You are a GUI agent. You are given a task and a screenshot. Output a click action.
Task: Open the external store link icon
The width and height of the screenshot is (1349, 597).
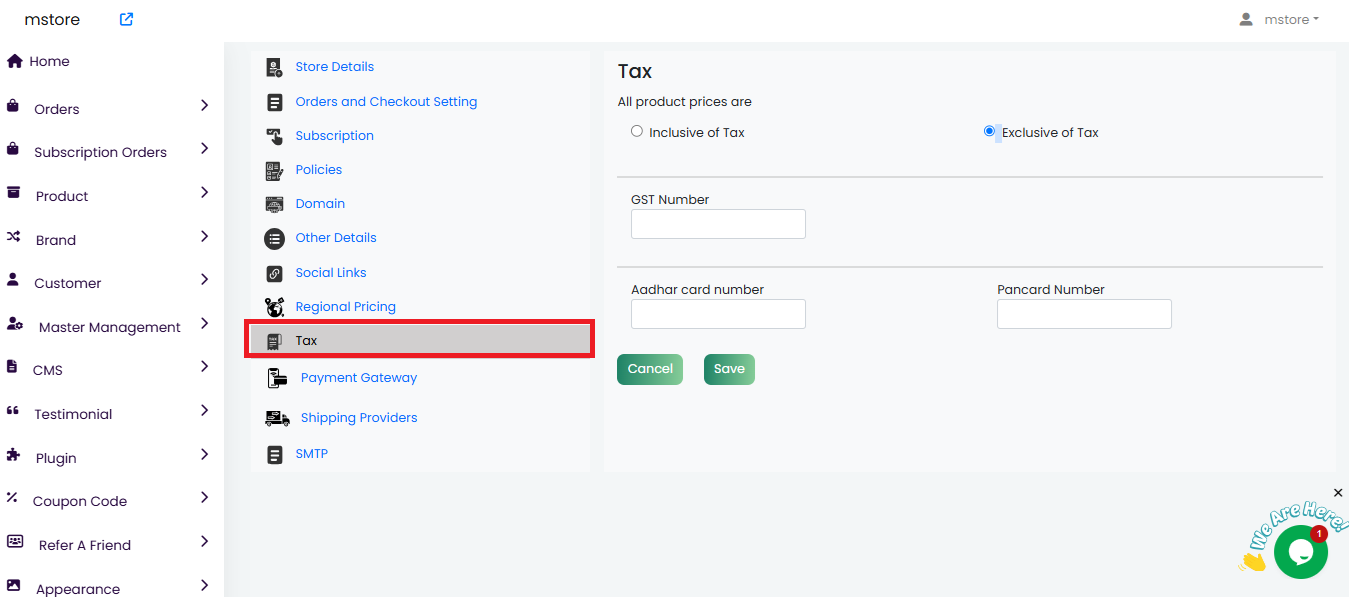point(126,19)
